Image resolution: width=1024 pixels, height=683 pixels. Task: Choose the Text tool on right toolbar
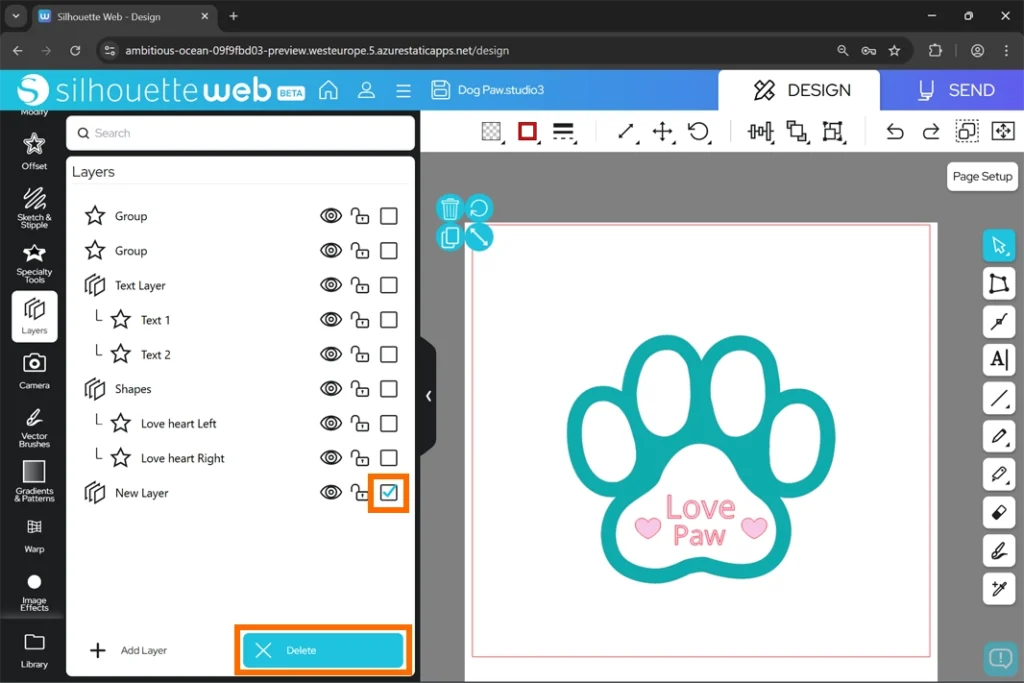tap(998, 359)
